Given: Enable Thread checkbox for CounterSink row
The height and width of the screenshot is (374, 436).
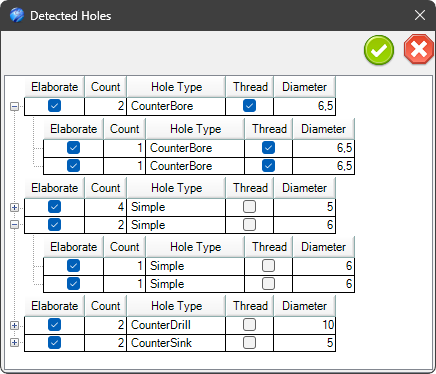Looking at the screenshot, I should pos(249,343).
